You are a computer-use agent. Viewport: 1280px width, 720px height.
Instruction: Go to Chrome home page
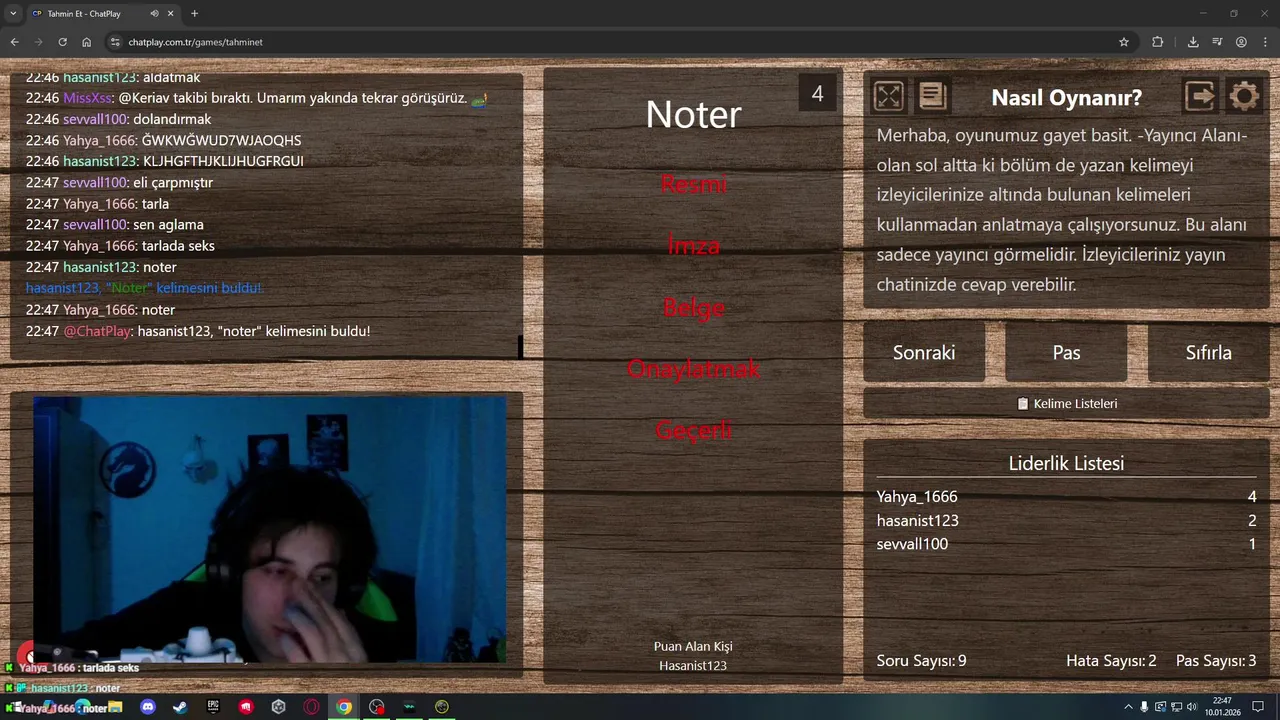(x=87, y=42)
